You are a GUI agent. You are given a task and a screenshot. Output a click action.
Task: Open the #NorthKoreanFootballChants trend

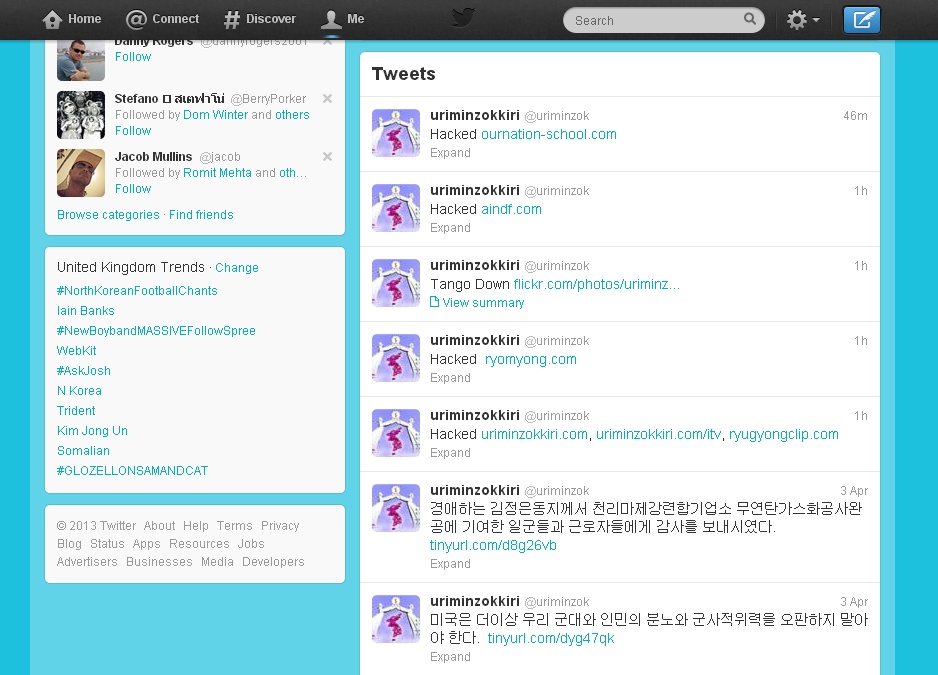pyautogui.click(x=137, y=291)
